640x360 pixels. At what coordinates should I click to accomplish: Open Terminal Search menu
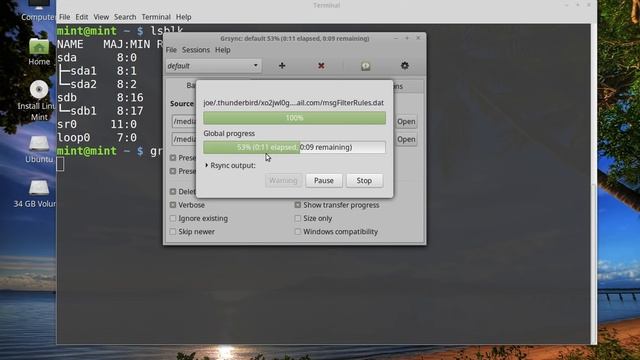point(125,17)
